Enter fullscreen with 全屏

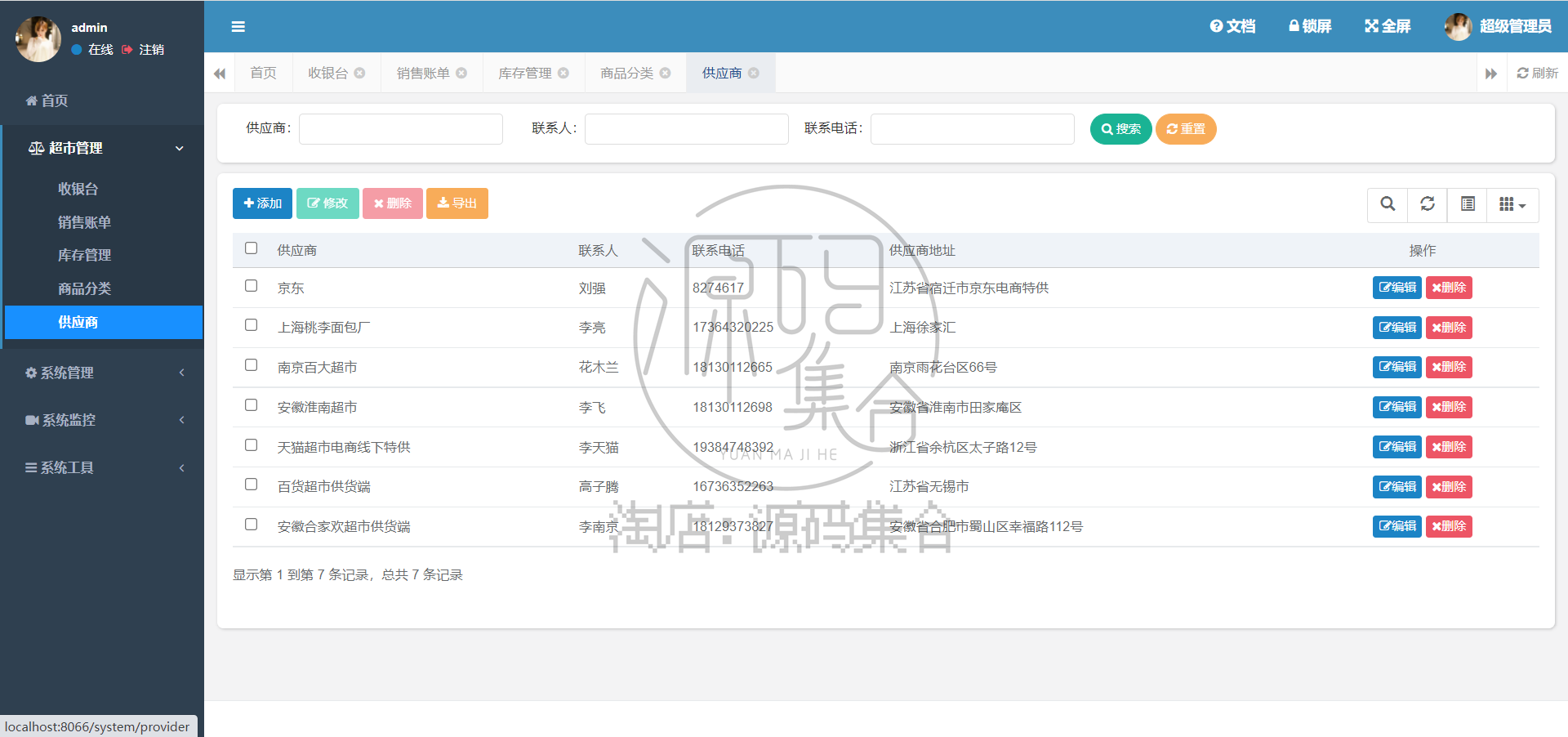1388,26
